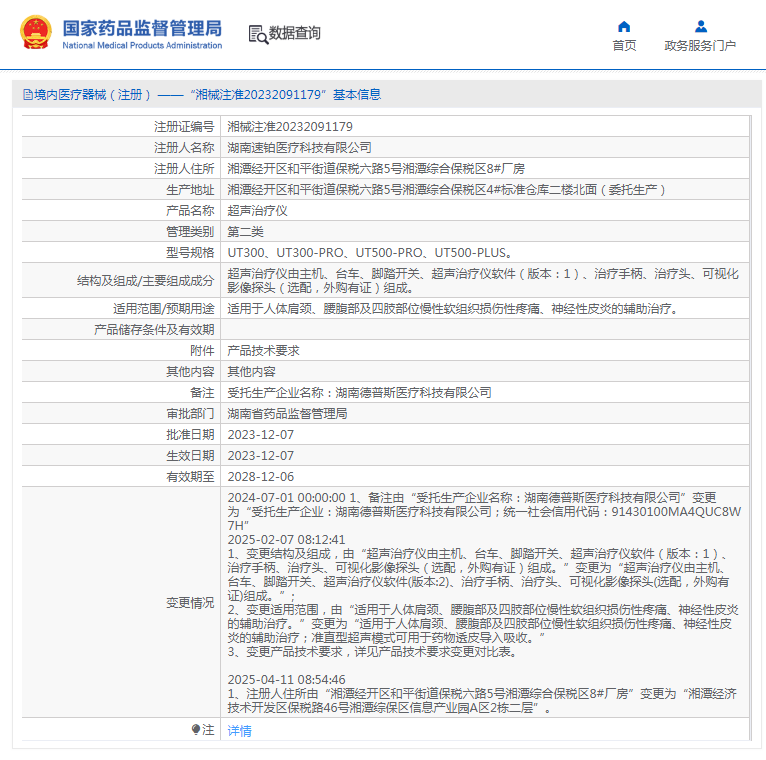The image size is (766, 760).
Task: Open the 详情 link
Action: 239,730
